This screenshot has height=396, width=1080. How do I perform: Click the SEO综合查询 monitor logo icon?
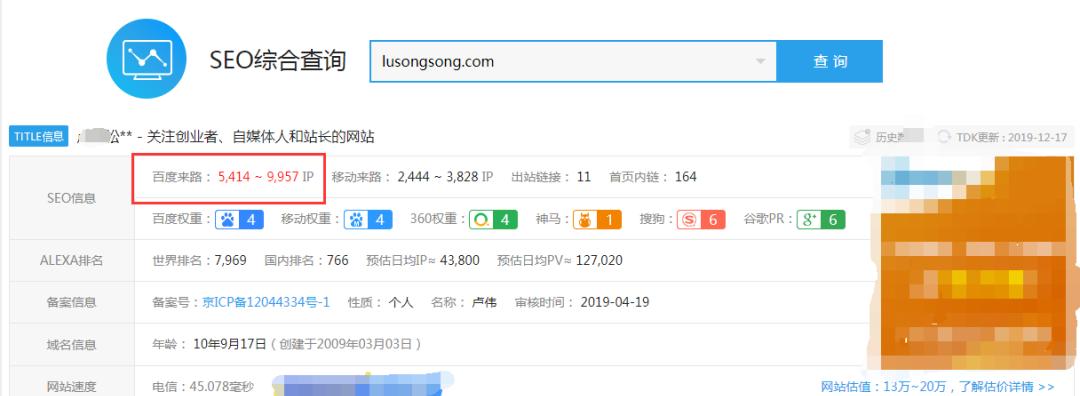pos(146,59)
